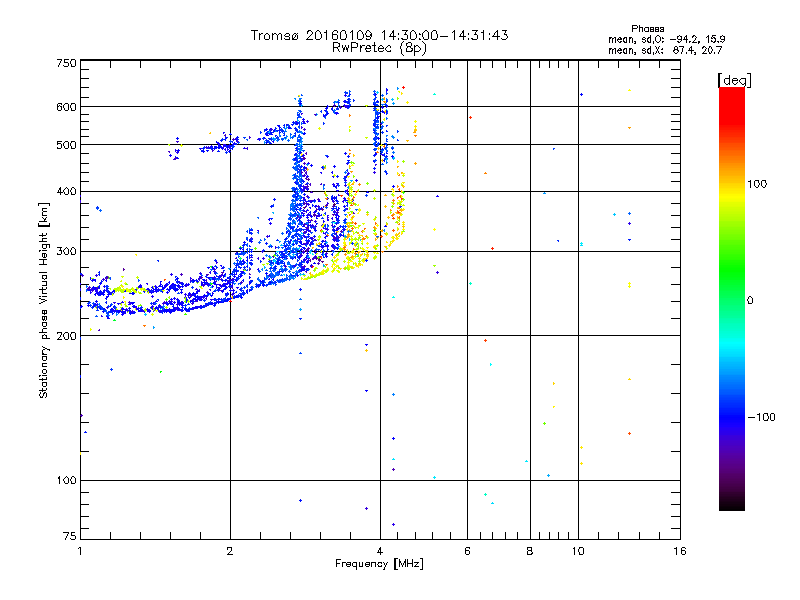Click the '100' y-axis tick label
Viewport: 800px width, 600px height.
click(x=66, y=481)
